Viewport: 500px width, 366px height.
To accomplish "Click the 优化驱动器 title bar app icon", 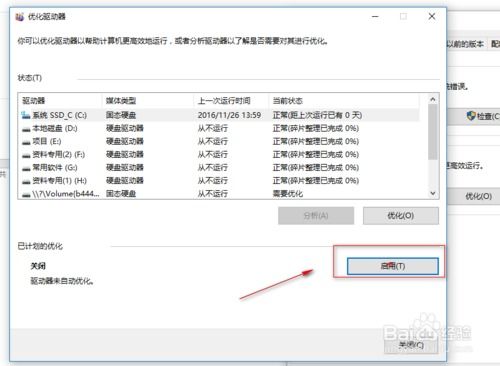I will 20,17.
